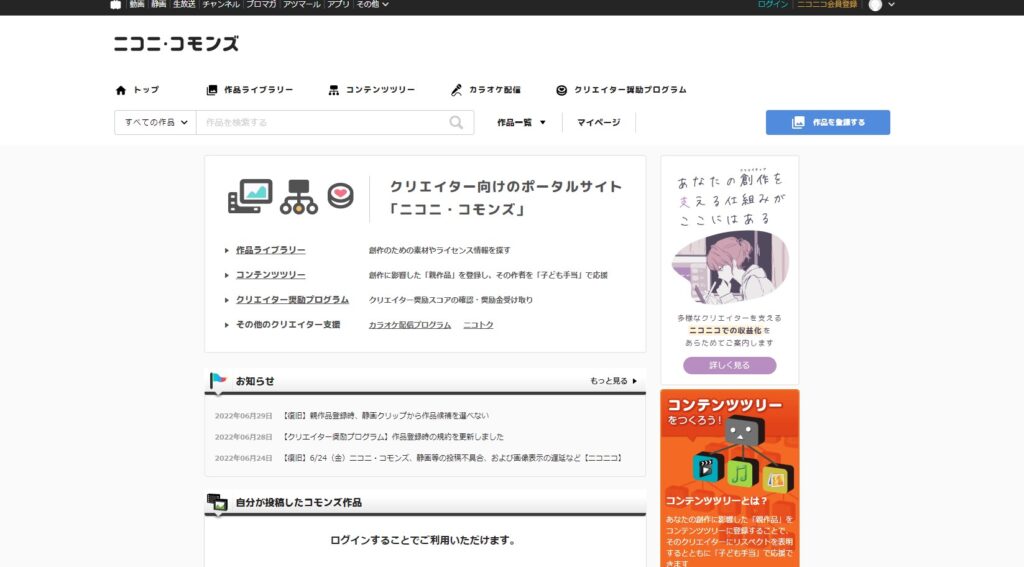Click the ニコニ・コモンズ logo

click(176, 44)
